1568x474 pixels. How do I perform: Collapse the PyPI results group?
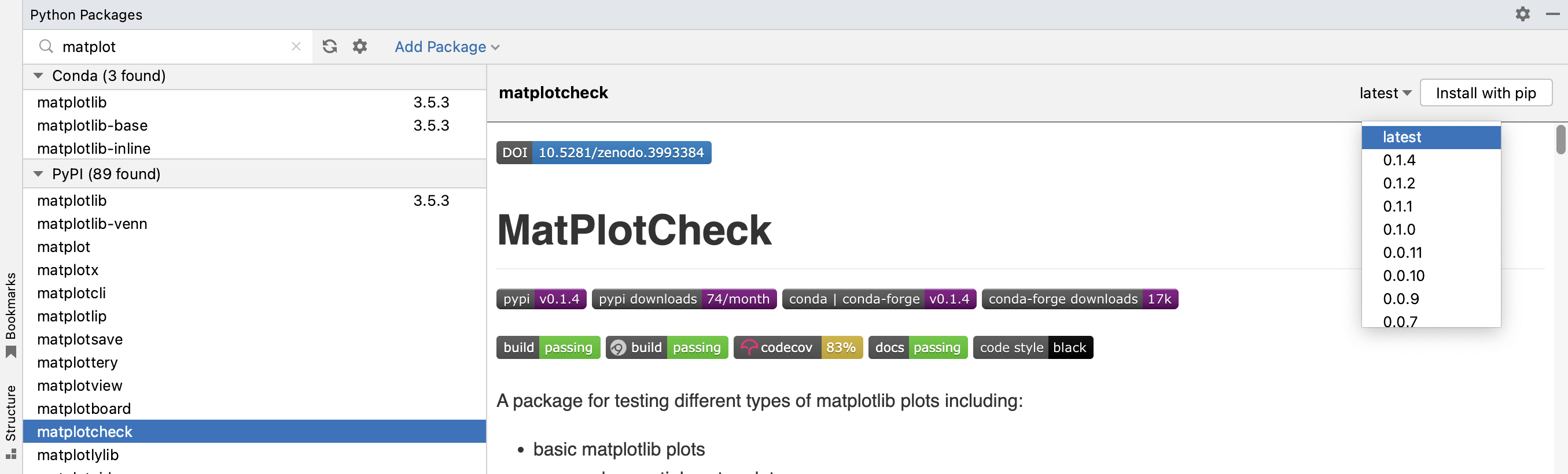(38, 174)
